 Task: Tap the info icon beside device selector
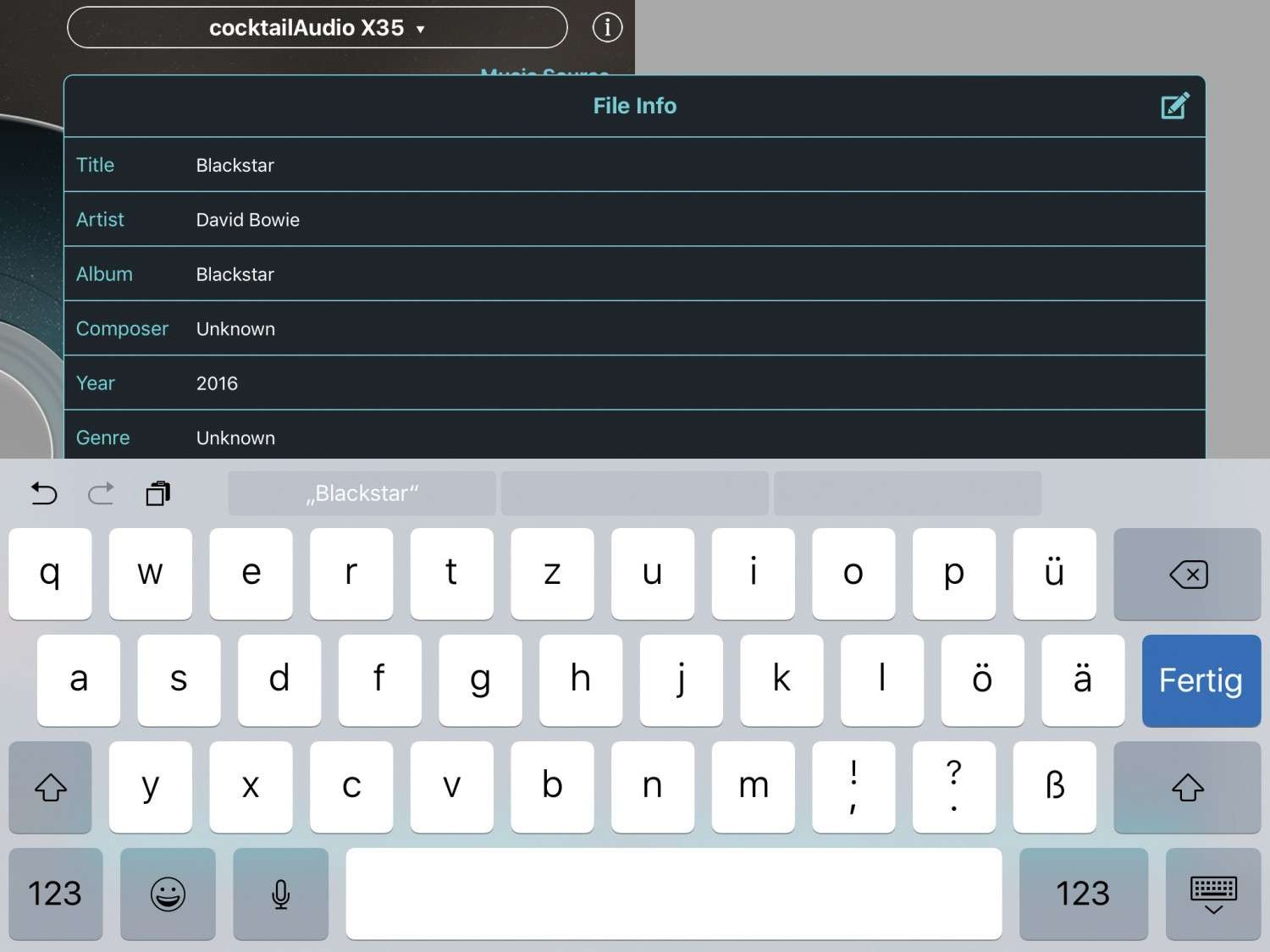[x=607, y=28]
